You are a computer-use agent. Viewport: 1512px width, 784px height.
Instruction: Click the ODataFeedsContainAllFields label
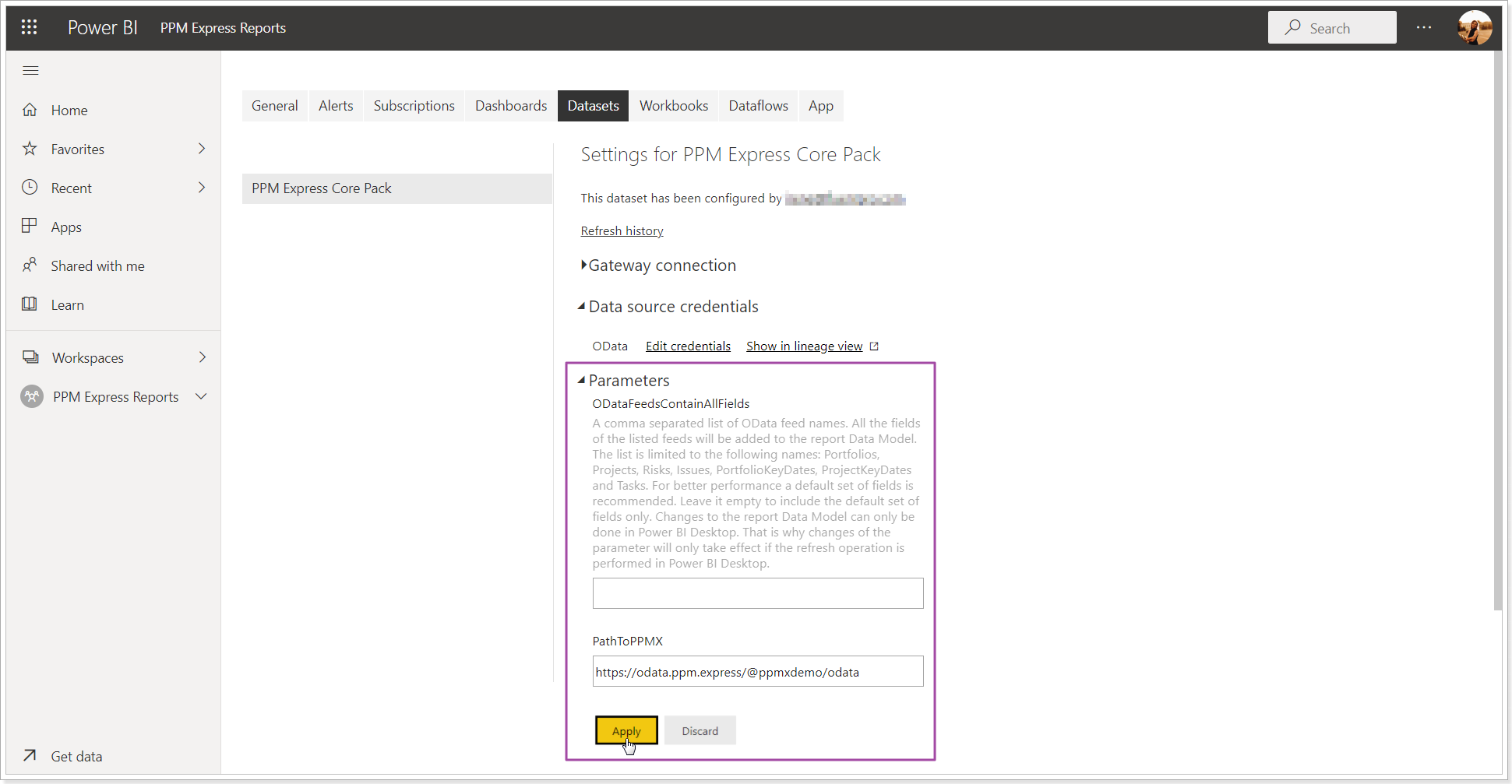(x=671, y=404)
